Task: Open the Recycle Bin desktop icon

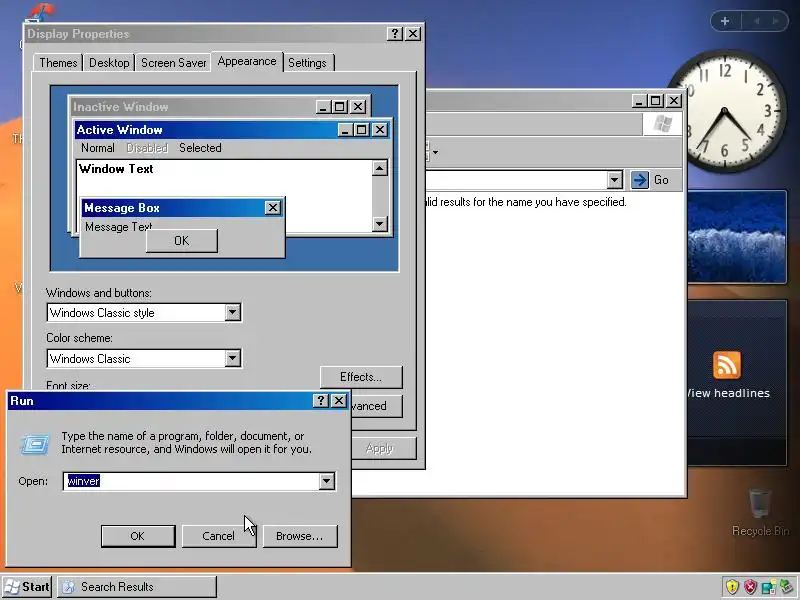Action: tap(760, 512)
